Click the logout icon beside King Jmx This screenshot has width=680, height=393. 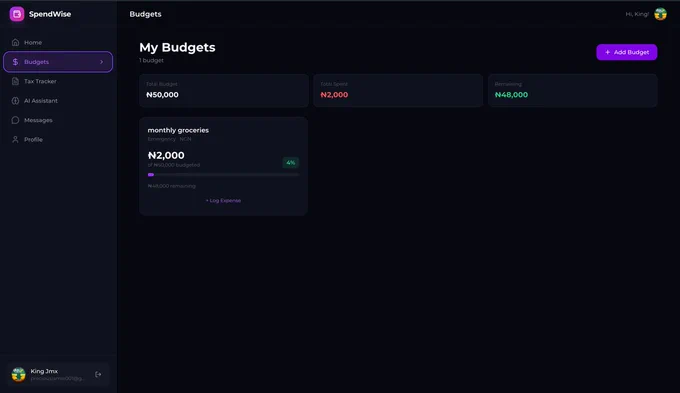(x=98, y=374)
